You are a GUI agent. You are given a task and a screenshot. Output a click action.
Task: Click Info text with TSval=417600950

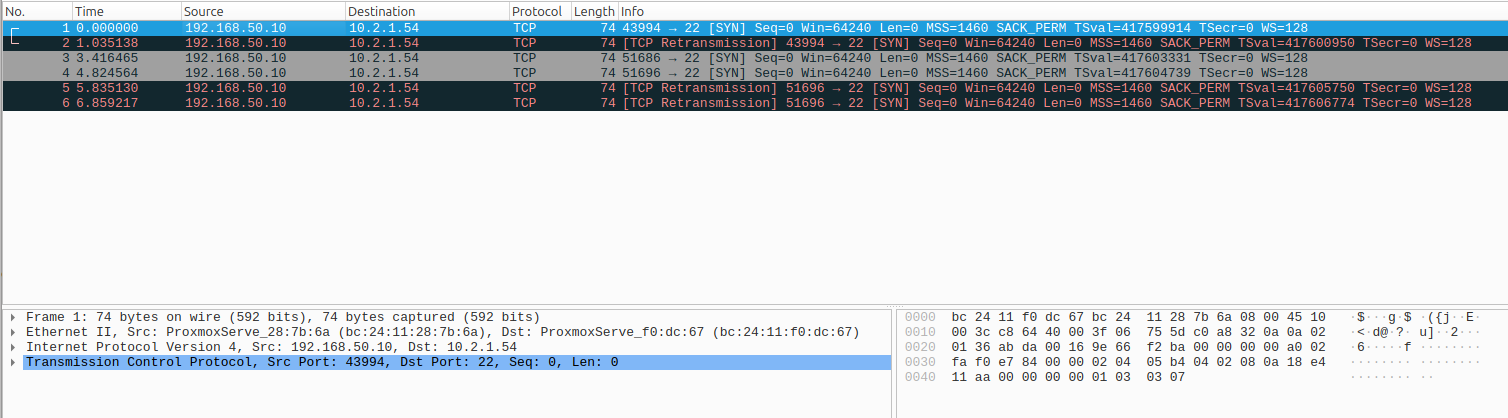coord(1046,43)
